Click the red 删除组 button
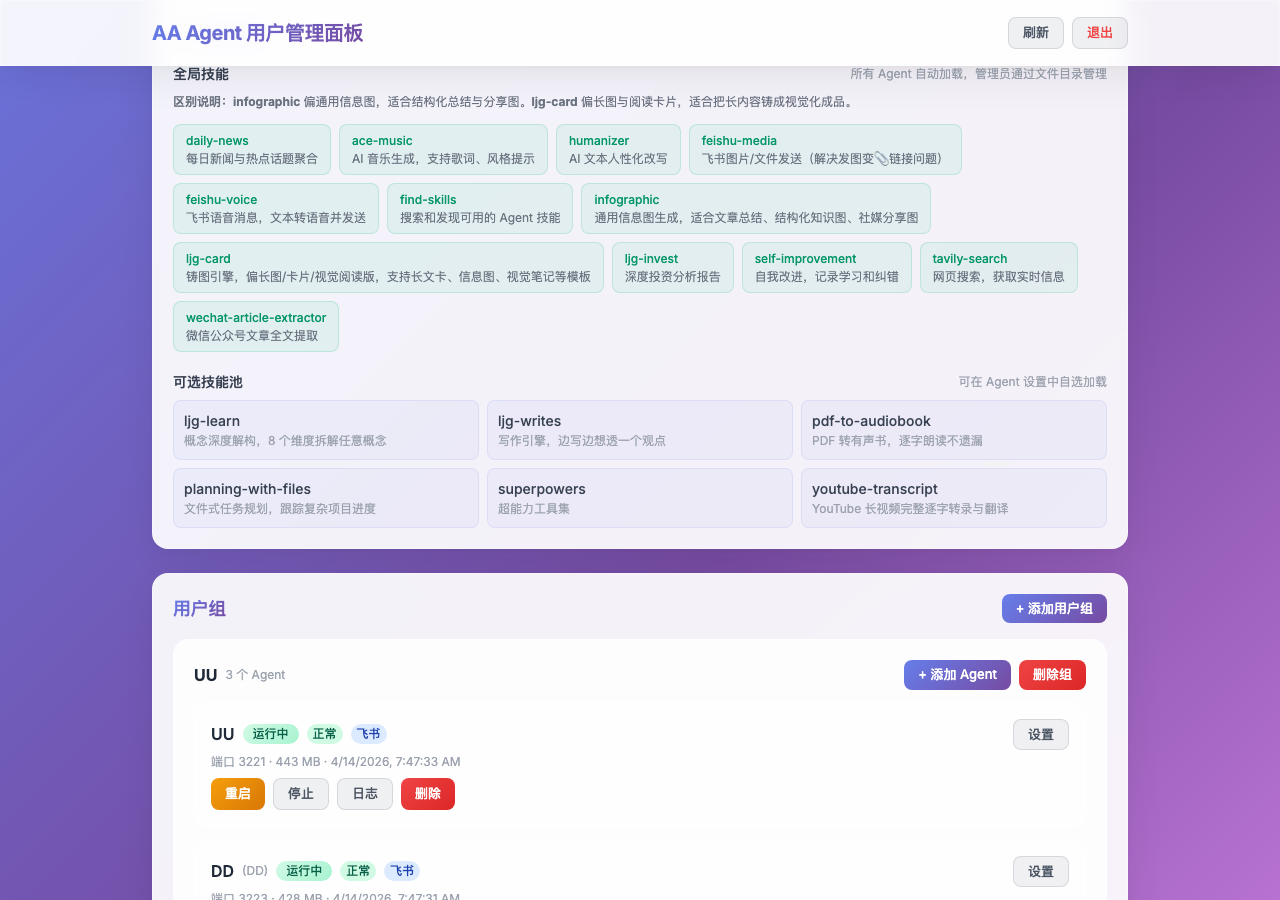Screen dimensions: 1280x900 click(x=1052, y=675)
